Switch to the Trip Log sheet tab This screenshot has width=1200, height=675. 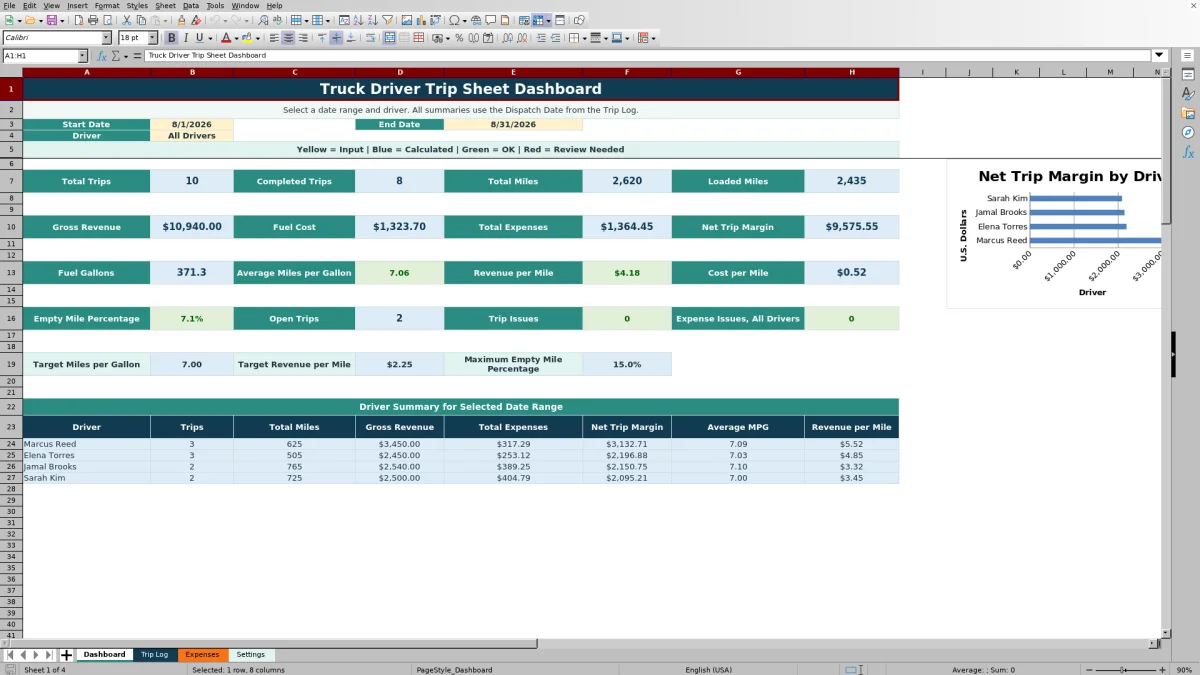click(154, 655)
